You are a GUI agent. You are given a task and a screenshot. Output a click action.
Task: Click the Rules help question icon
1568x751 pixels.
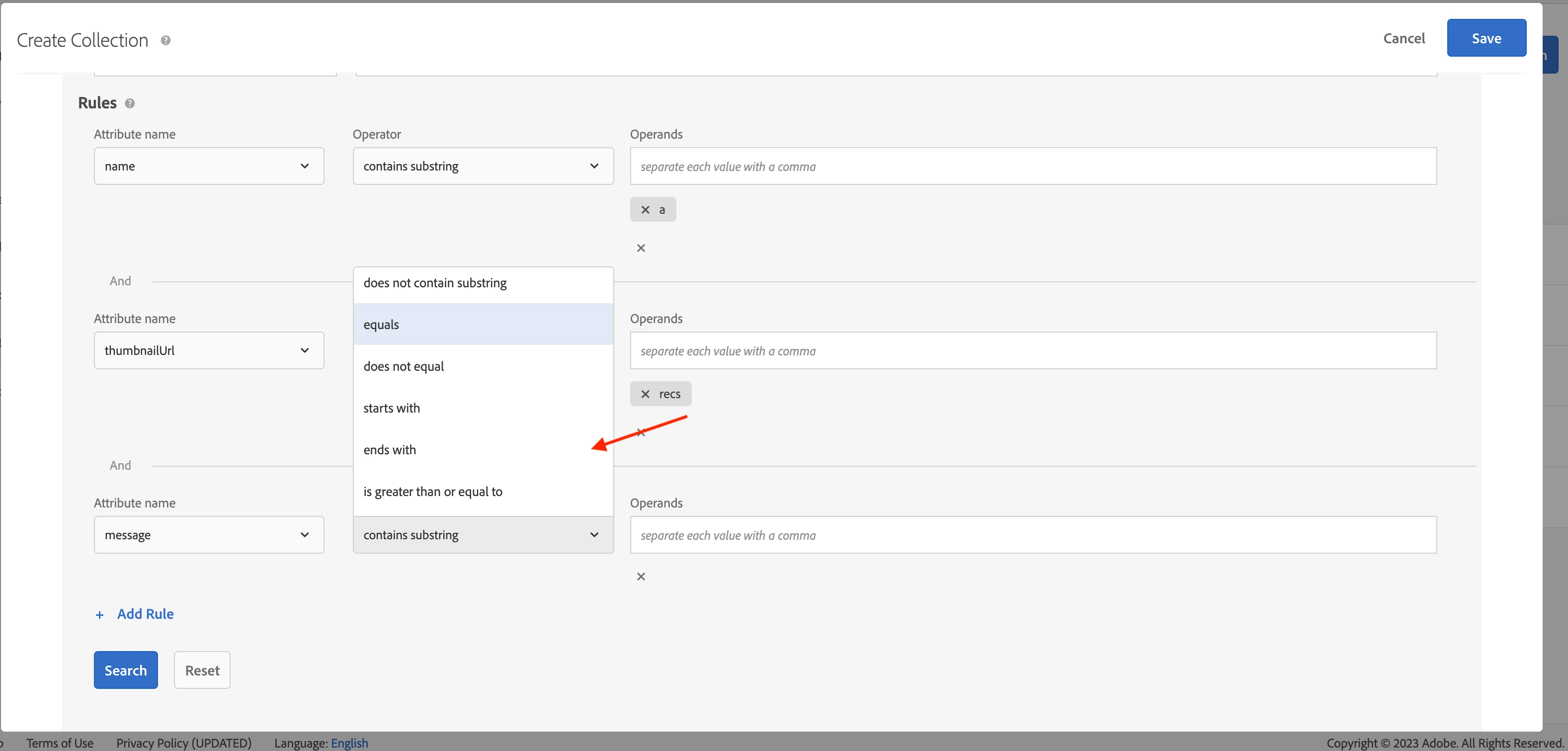[130, 103]
